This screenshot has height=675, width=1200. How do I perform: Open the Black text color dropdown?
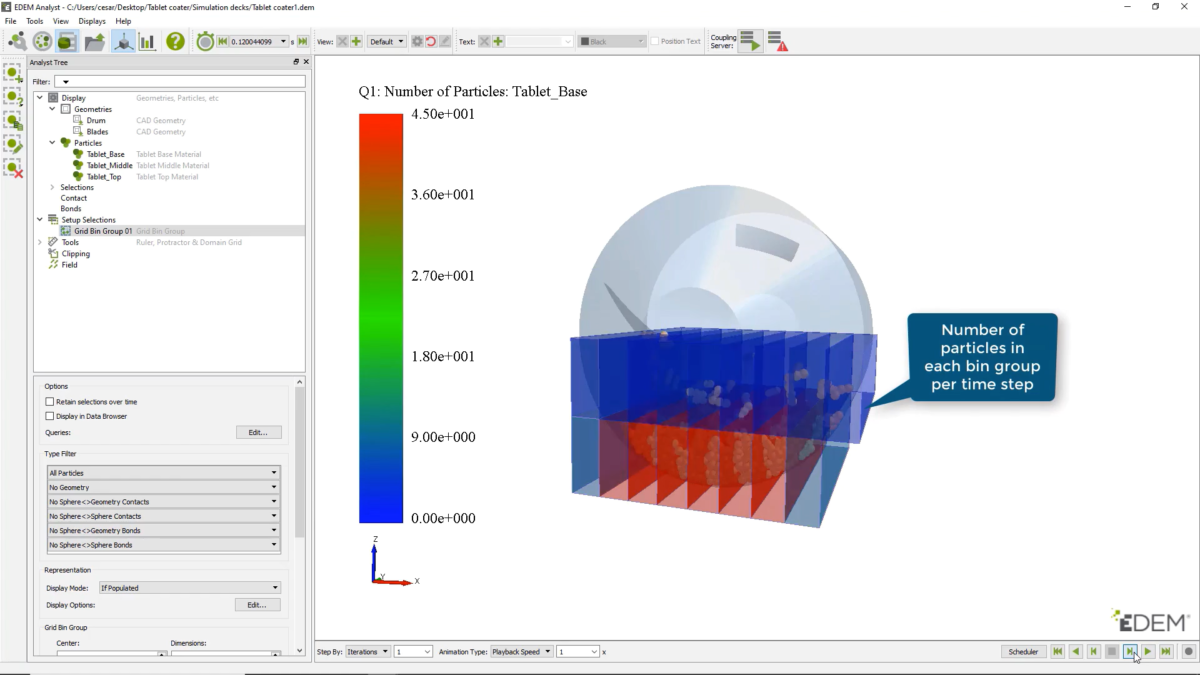[x=612, y=42]
